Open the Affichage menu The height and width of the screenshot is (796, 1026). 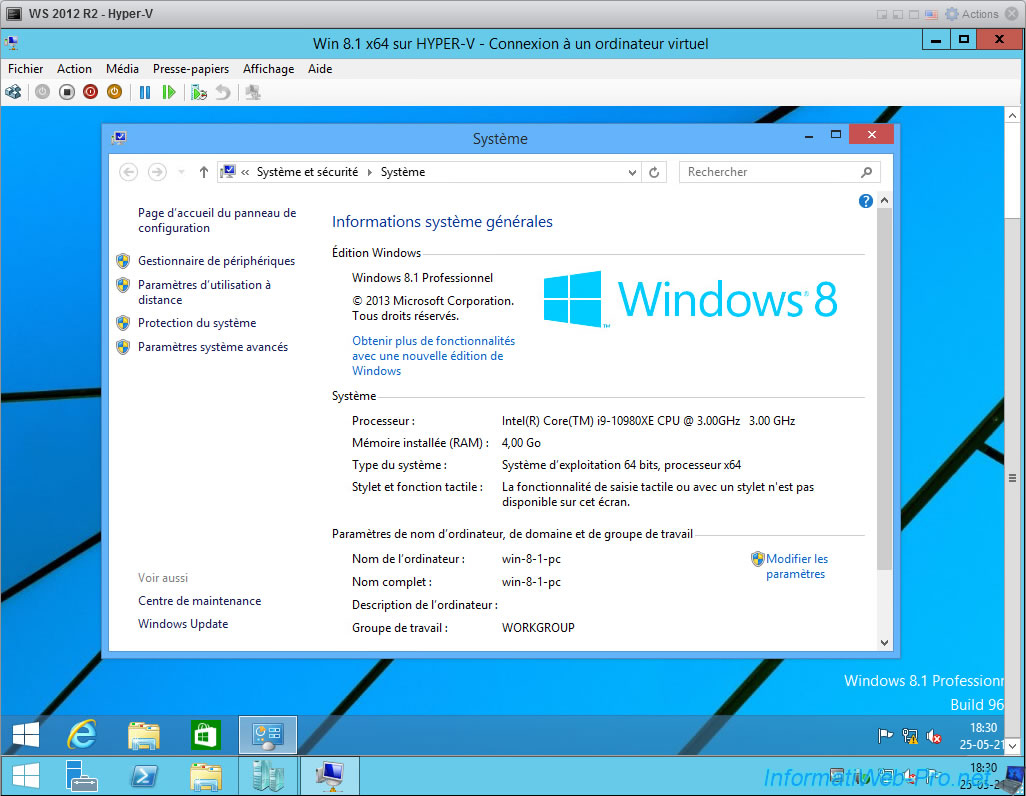pos(268,69)
